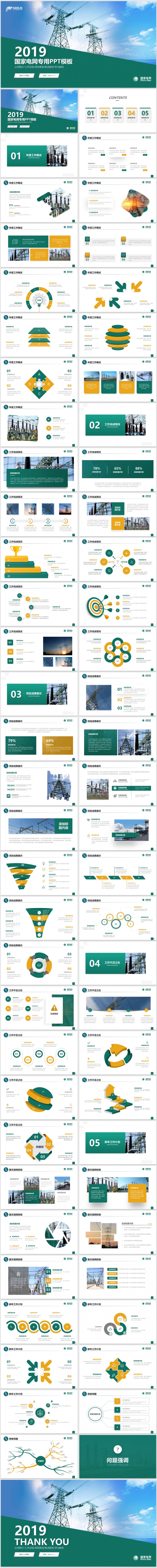Select the camera aperture circle slide

[x=39, y=1232]
